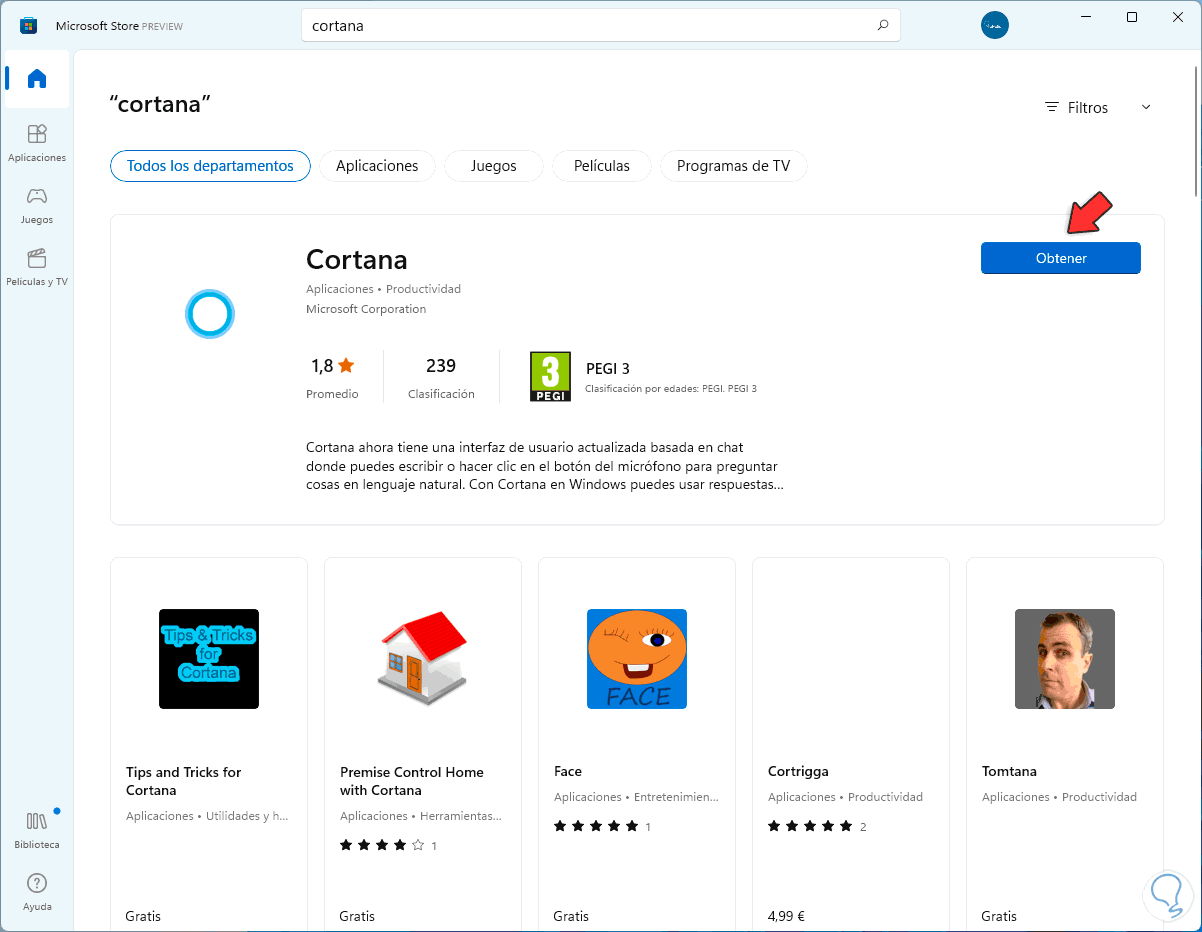Viewport: 1202px width, 932px height.
Task: Click the Microsoft Corporation publisher text
Action: coord(366,309)
